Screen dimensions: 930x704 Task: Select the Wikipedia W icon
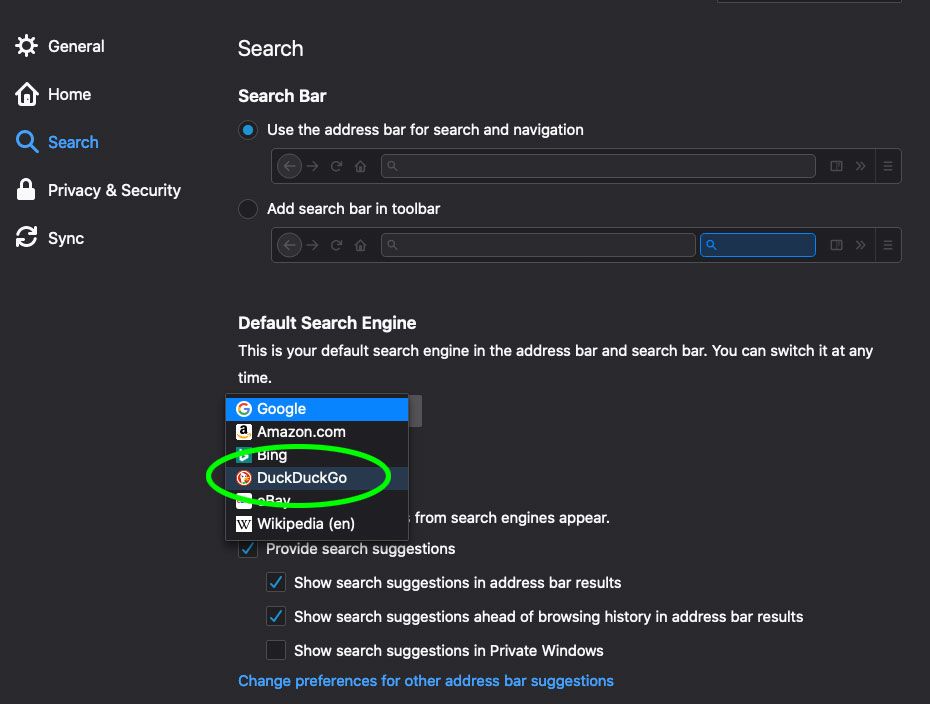(x=242, y=524)
